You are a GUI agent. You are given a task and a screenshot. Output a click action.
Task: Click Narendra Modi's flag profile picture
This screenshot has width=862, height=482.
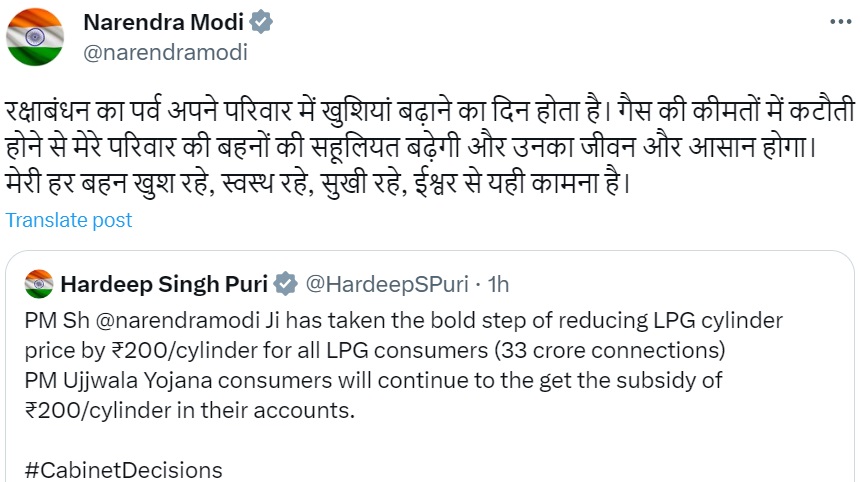[x=35, y=36]
